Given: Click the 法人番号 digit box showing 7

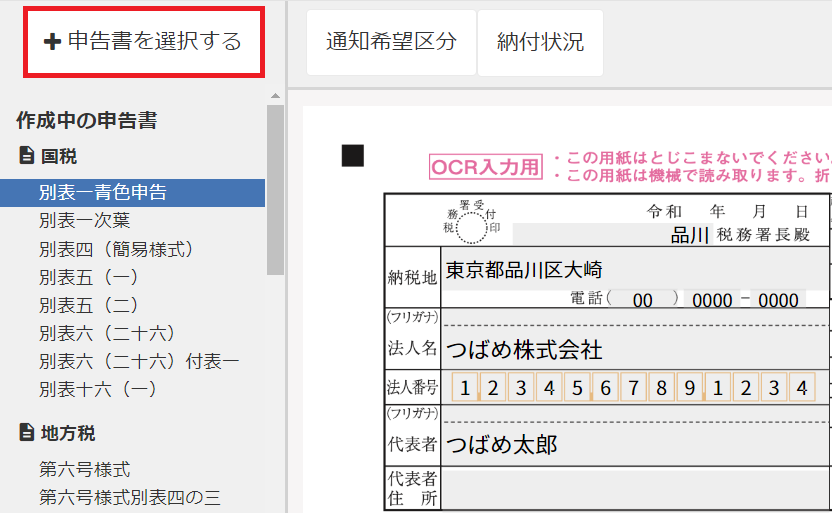Looking at the screenshot, I should point(634,387).
